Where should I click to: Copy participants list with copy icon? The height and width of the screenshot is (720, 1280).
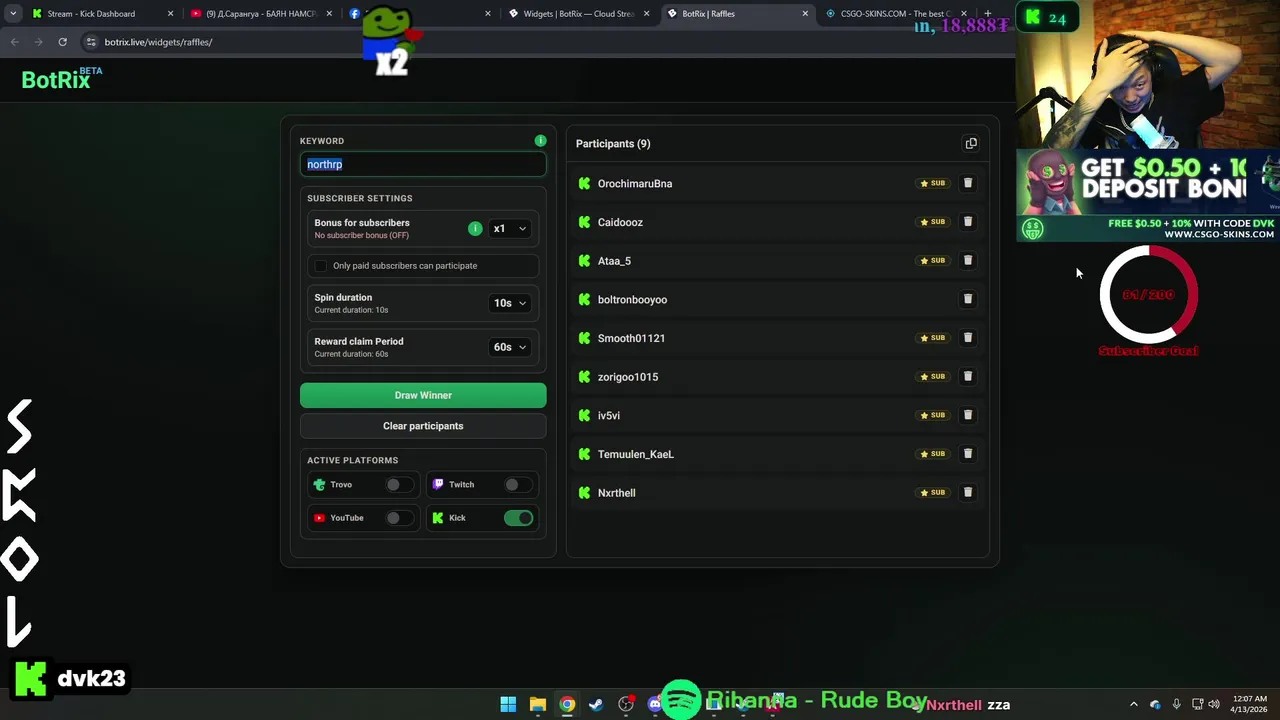click(x=971, y=143)
